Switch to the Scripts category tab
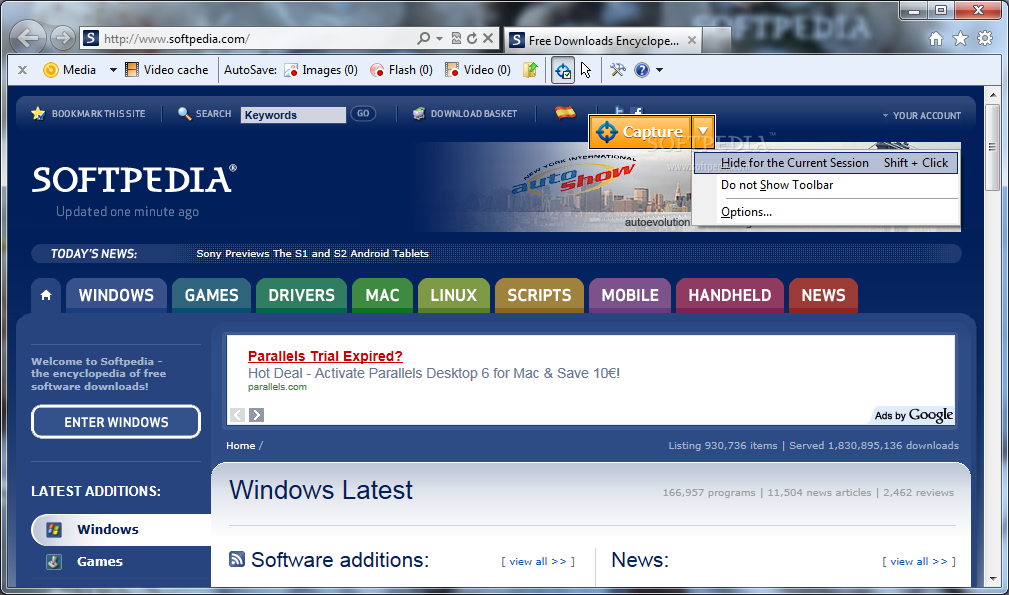The width and height of the screenshot is (1009, 595). coord(539,295)
